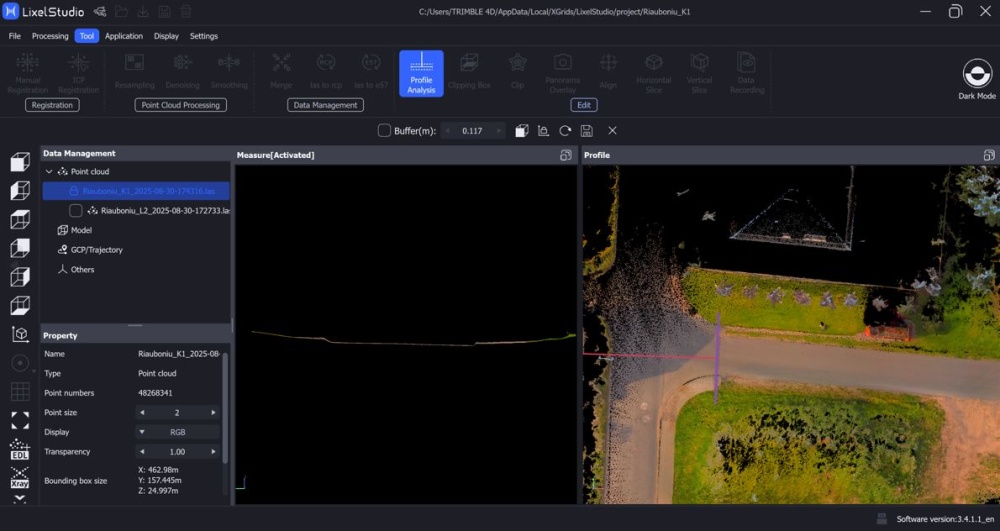Viewport: 1000px width, 531px height.
Task: Enable Xray view mode in sidebar
Action: 19,477
